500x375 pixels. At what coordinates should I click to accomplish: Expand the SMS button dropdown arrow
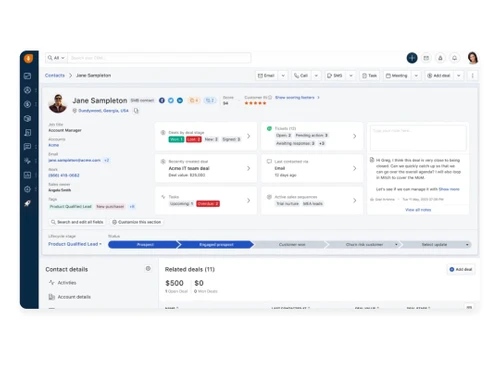click(351, 76)
